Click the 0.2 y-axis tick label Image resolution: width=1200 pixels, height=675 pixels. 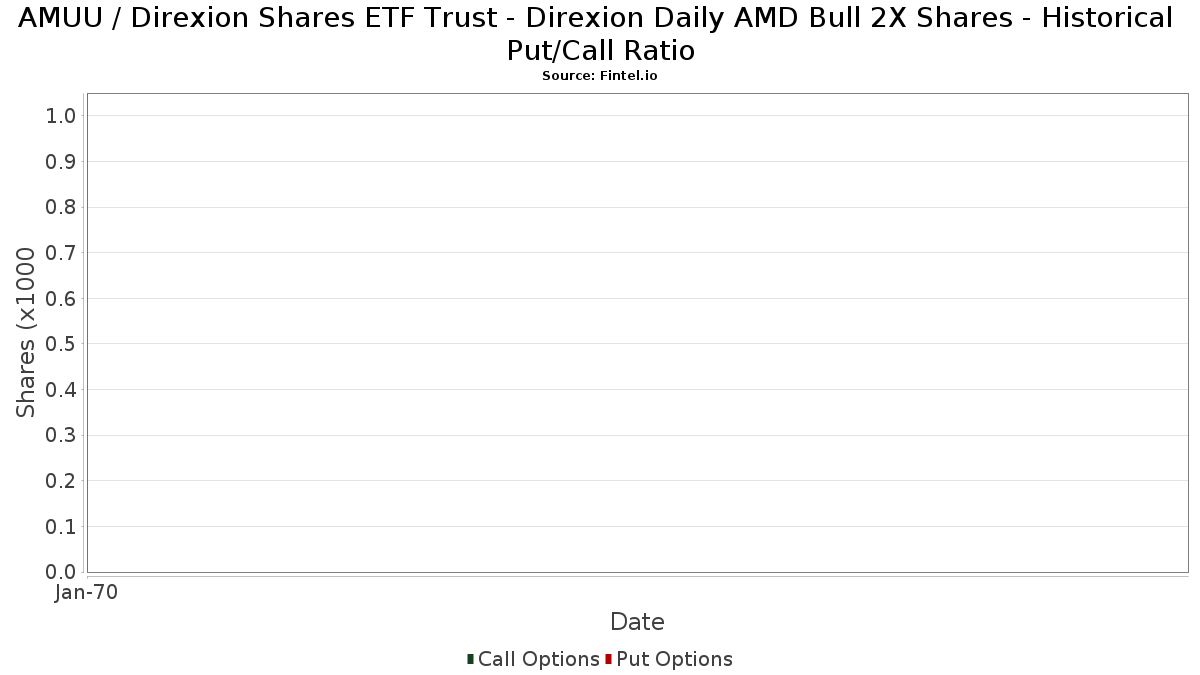click(61, 481)
